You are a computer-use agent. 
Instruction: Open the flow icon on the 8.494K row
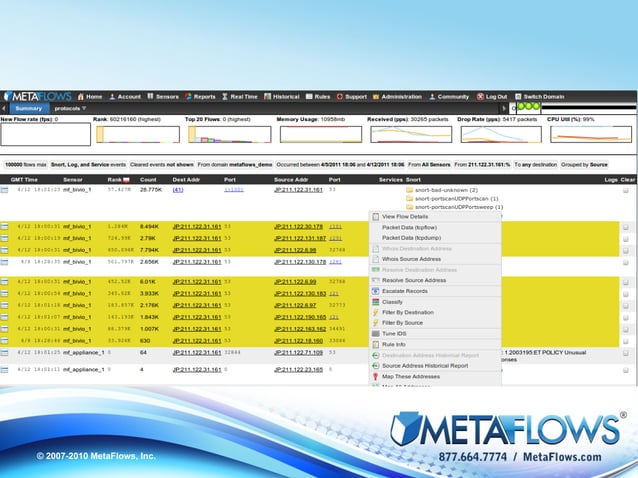pos(4,227)
